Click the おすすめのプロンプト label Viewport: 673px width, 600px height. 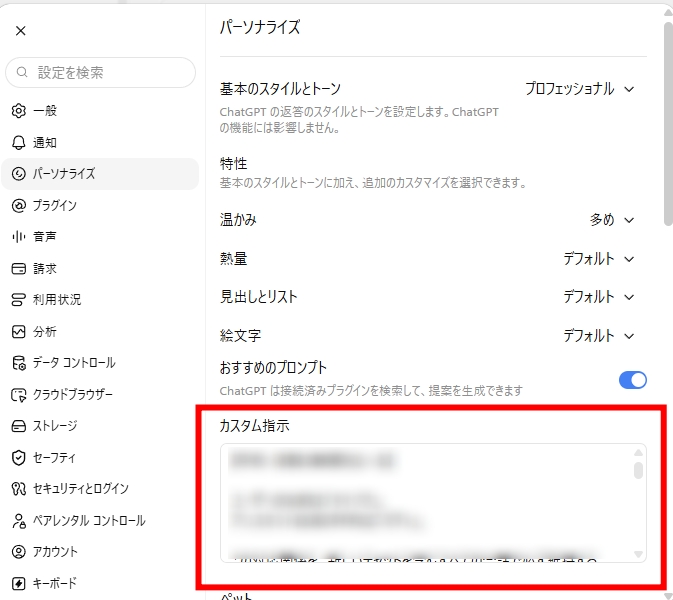pos(273,367)
